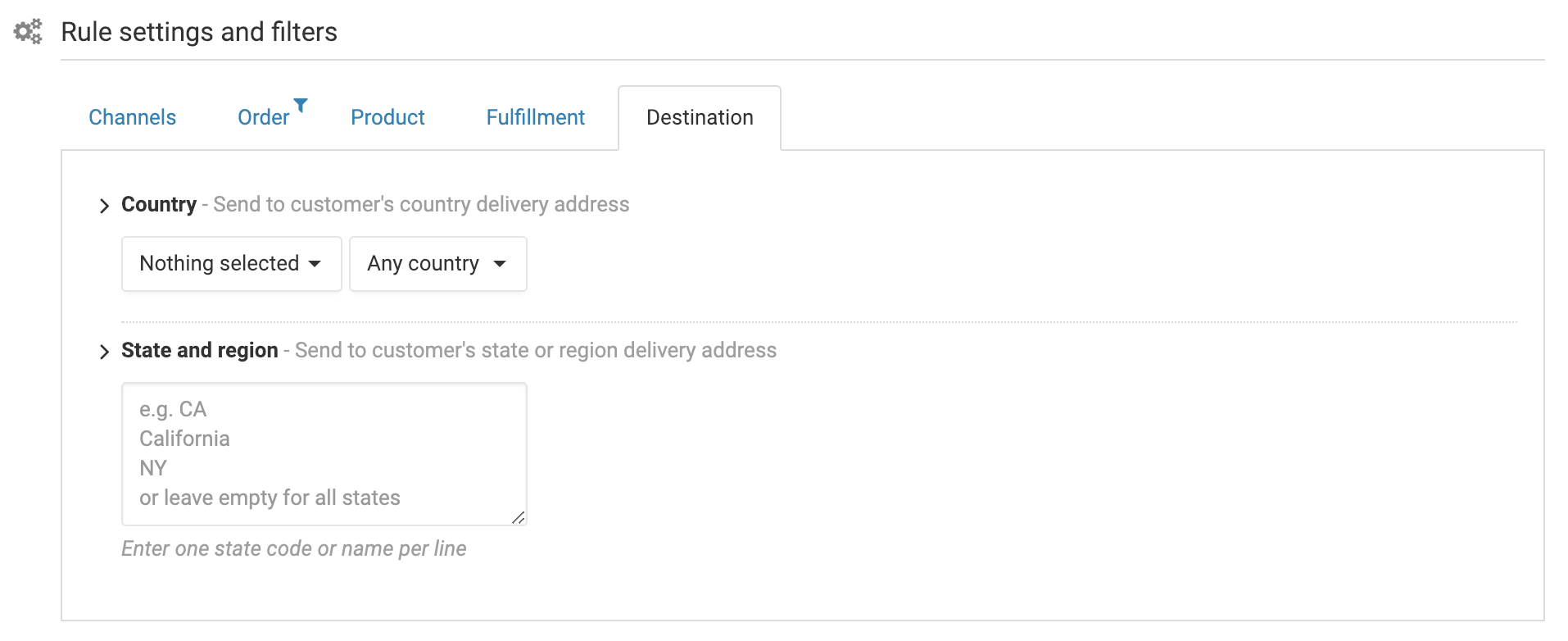Click the country delivery address description text
Screen dimensions: 1568x641
pyautogui.click(x=421, y=204)
